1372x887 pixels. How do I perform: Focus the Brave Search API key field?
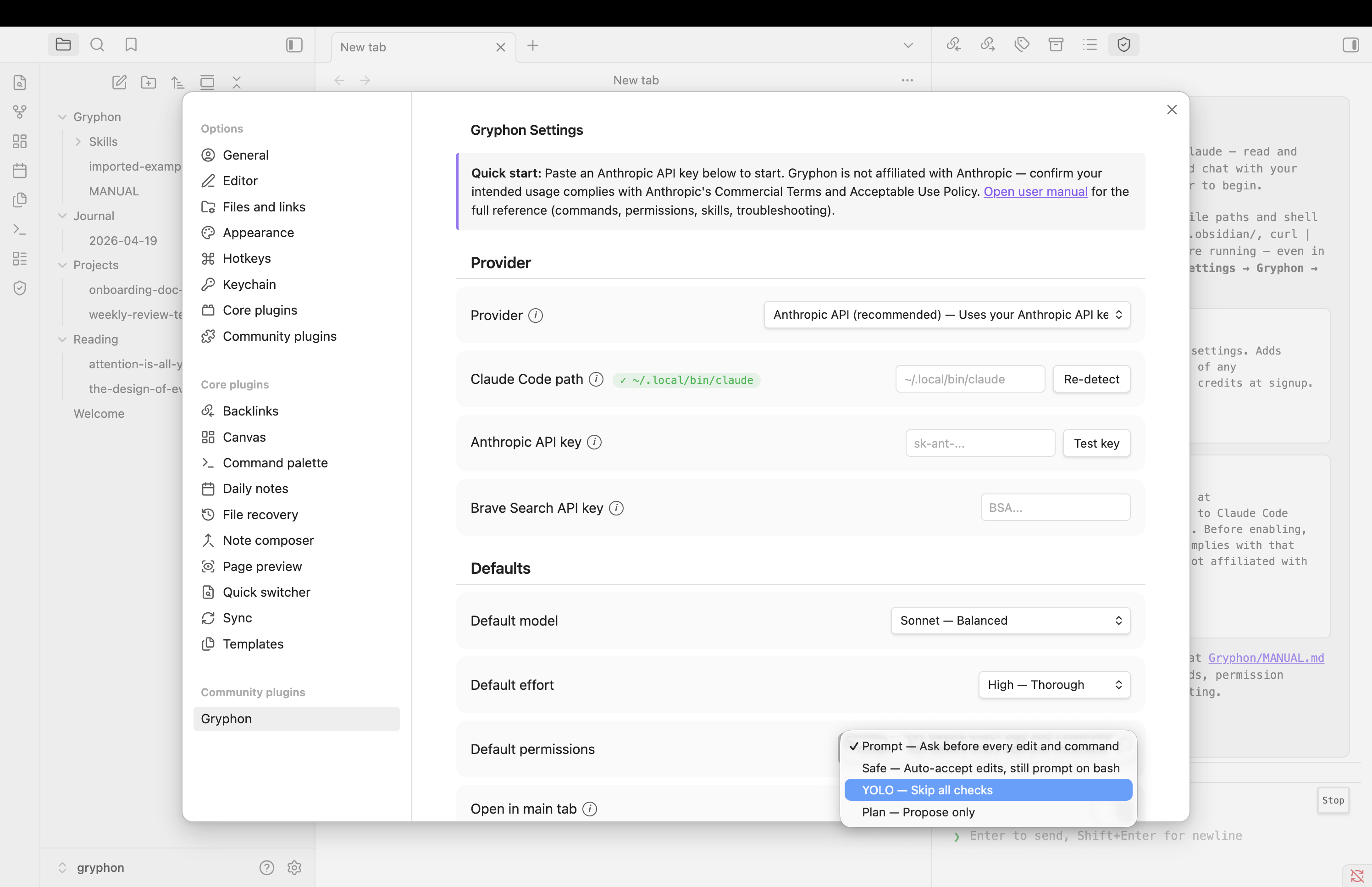(1055, 507)
